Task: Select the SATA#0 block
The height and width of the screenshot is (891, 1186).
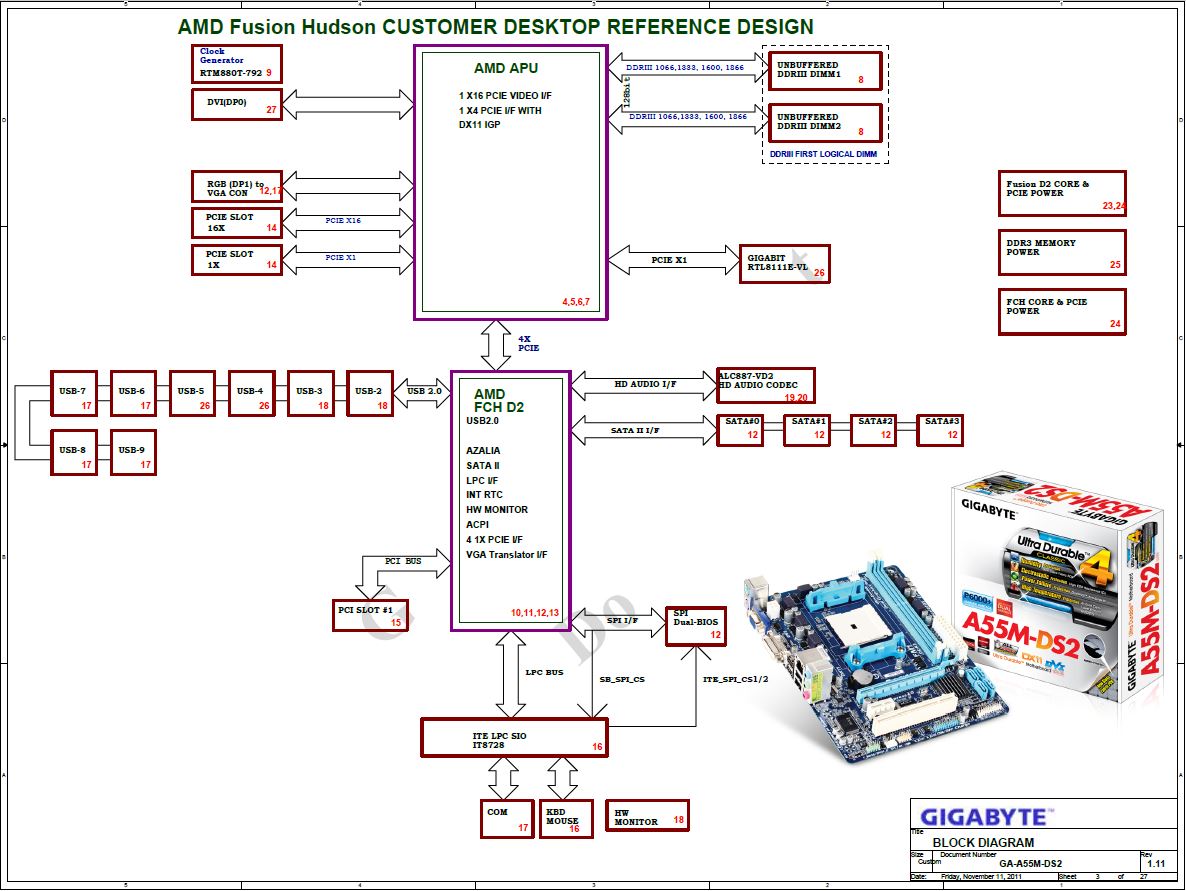Action: (x=740, y=430)
